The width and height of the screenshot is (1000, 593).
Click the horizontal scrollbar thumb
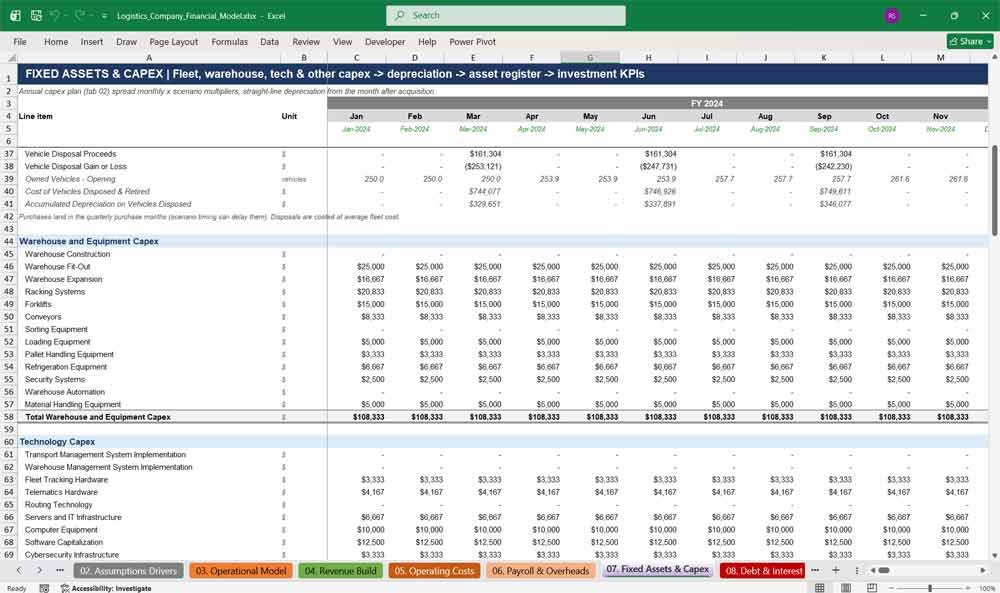[884, 571]
